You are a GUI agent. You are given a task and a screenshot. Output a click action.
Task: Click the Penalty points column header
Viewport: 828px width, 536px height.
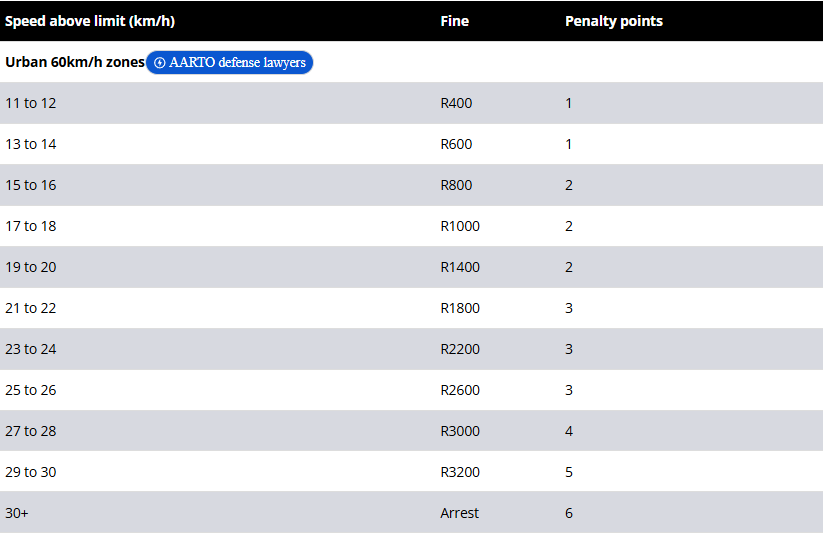point(613,21)
